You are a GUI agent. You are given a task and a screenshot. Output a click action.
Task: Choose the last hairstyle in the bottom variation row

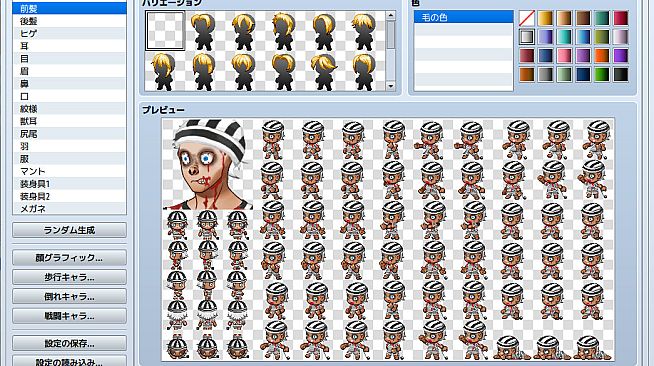(x=364, y=71)
